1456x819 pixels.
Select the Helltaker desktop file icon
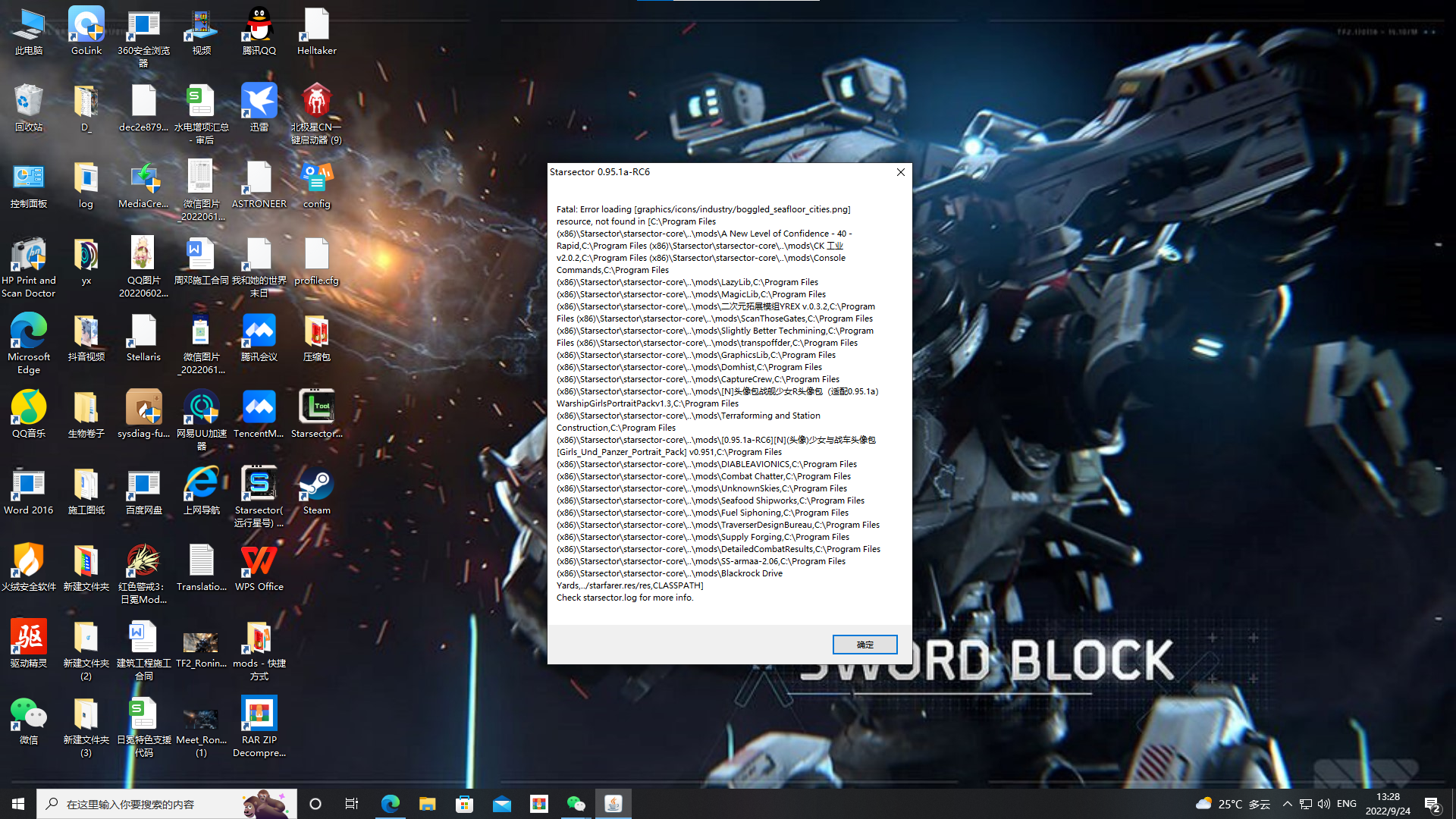click(316, 26)
